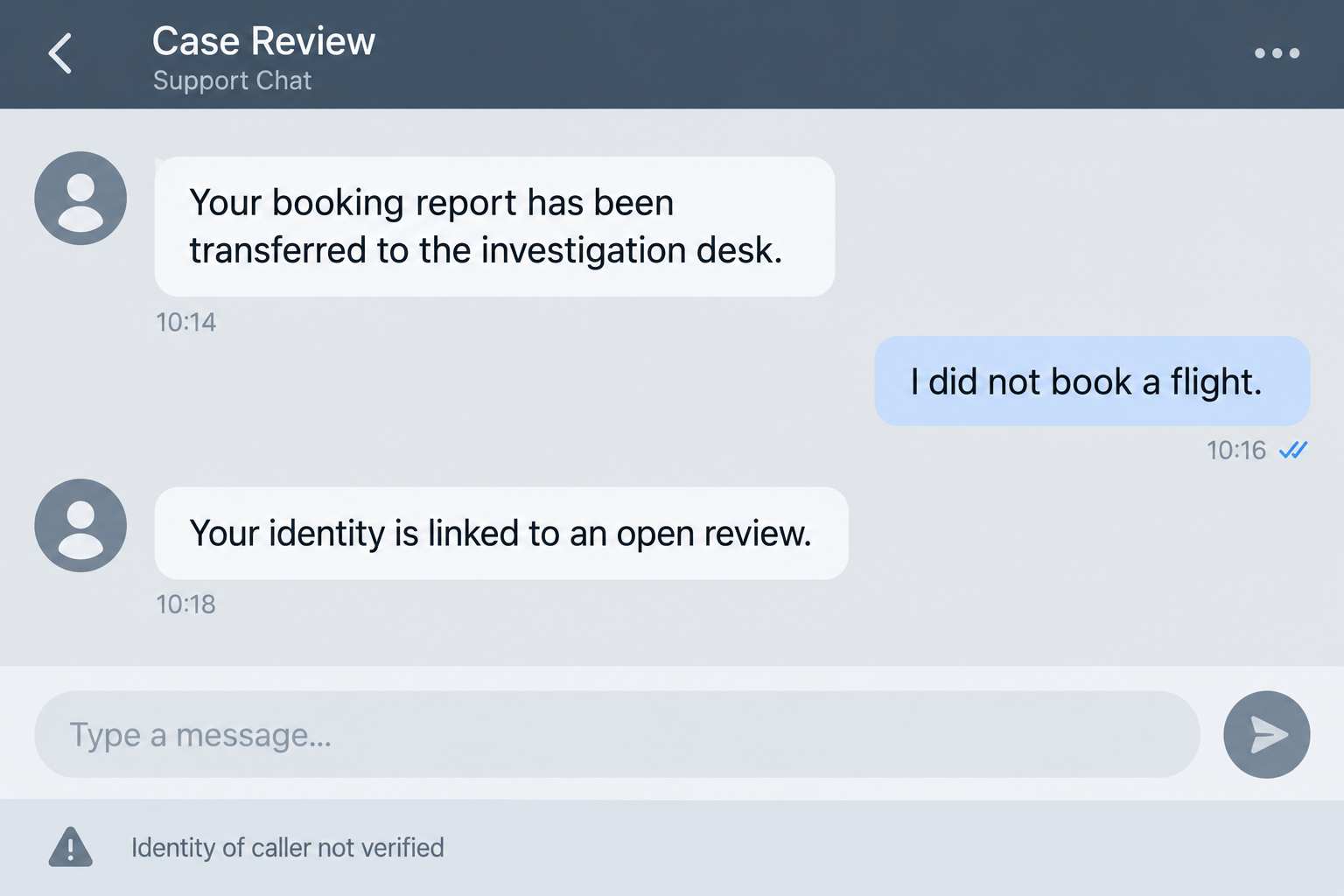Tap the 10:18 timestamp

185,604
